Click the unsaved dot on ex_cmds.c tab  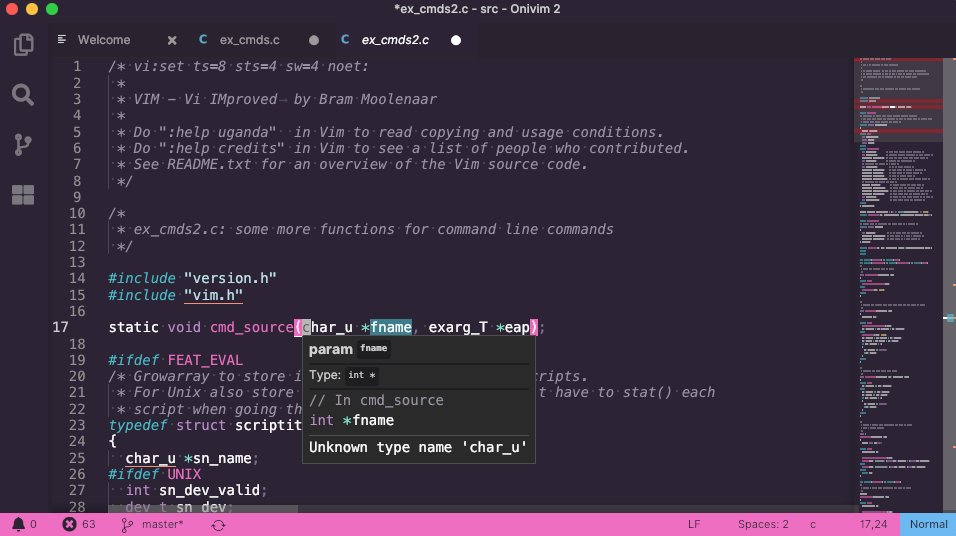click(313, 40)
